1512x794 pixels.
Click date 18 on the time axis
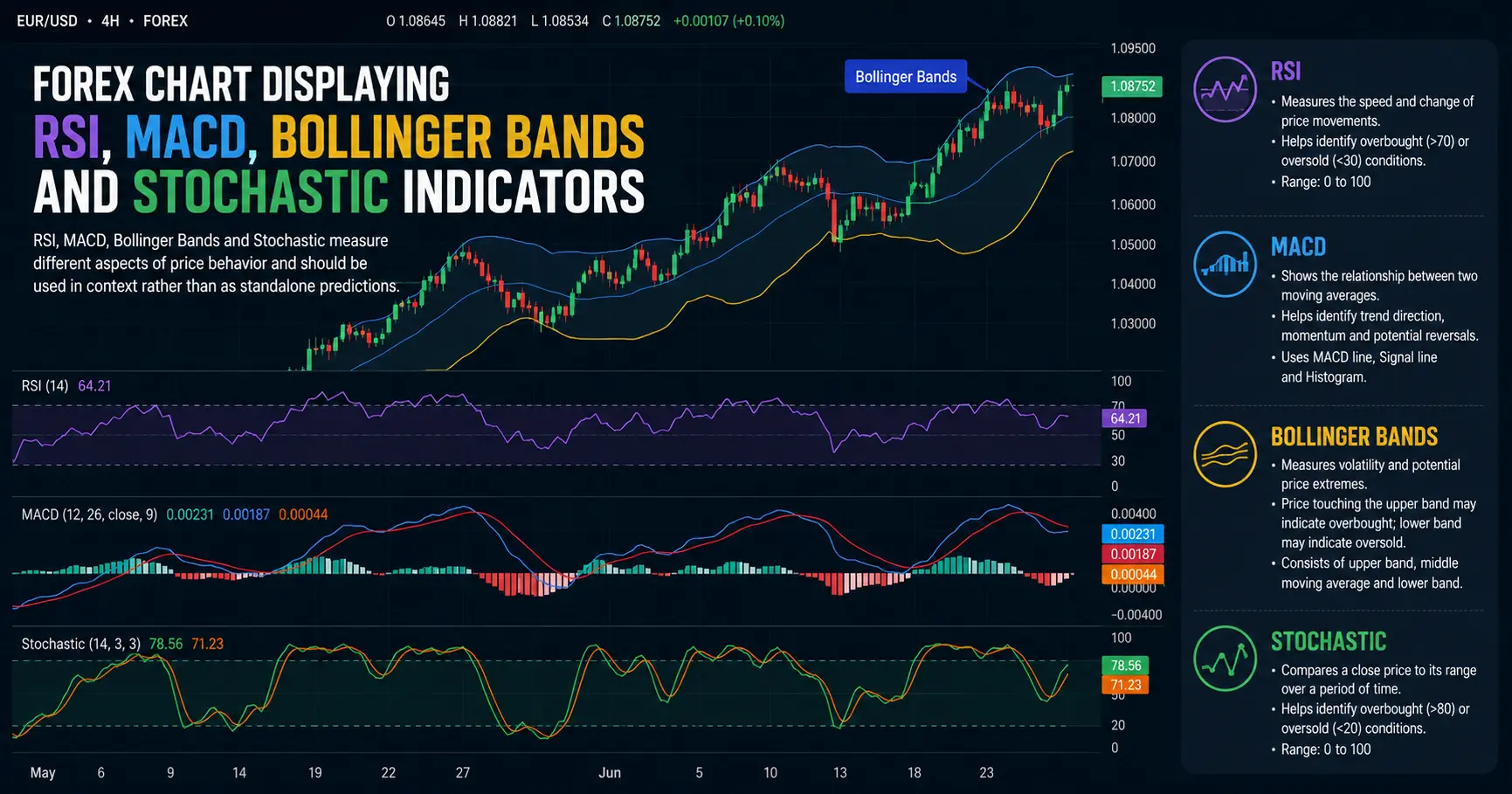point(915,773)
